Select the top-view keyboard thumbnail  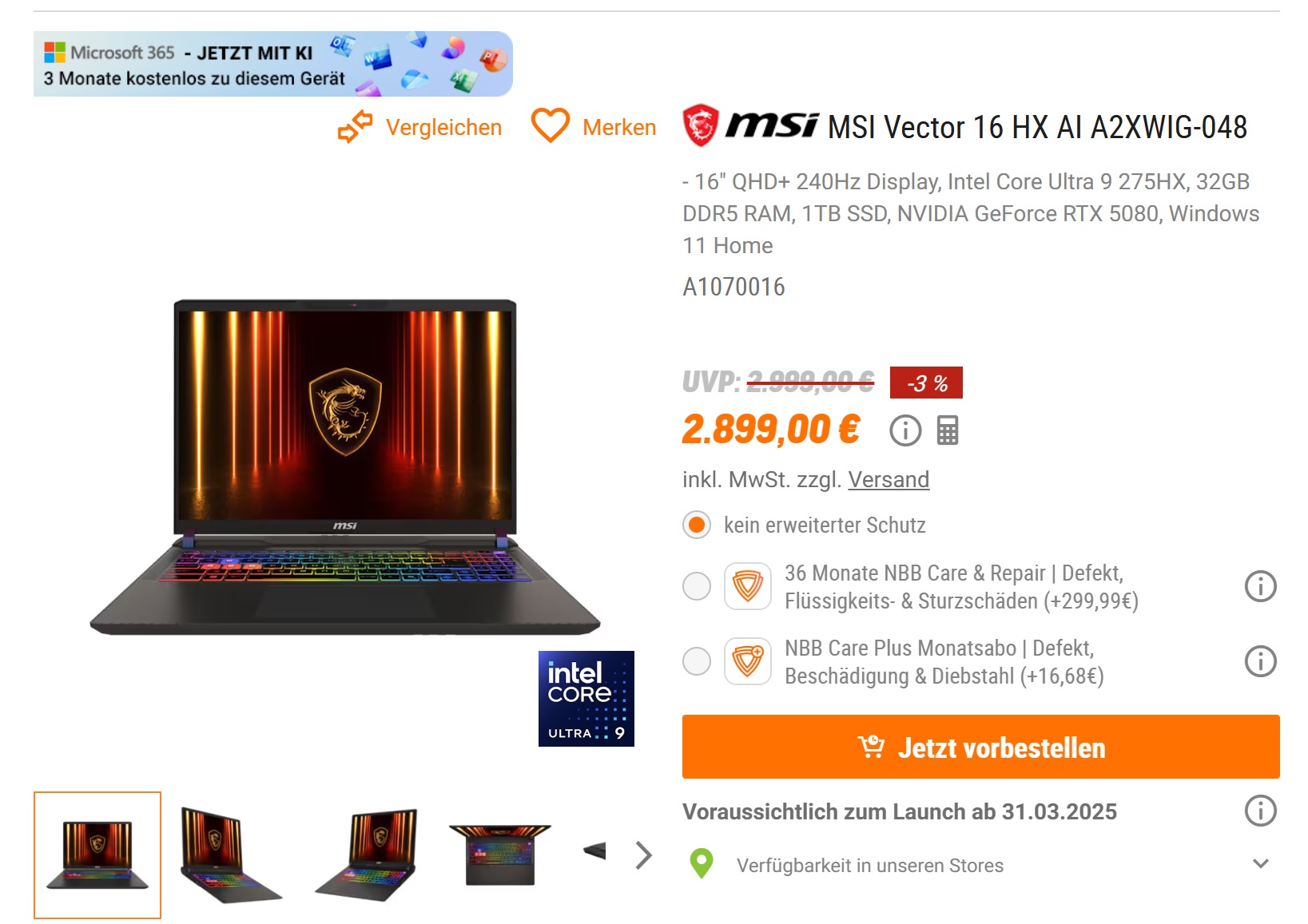[x=499, y=855]
